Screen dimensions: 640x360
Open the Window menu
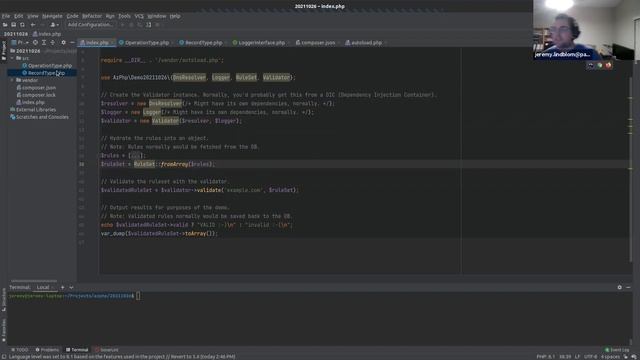pyautogui.click(x=157, y=16)
